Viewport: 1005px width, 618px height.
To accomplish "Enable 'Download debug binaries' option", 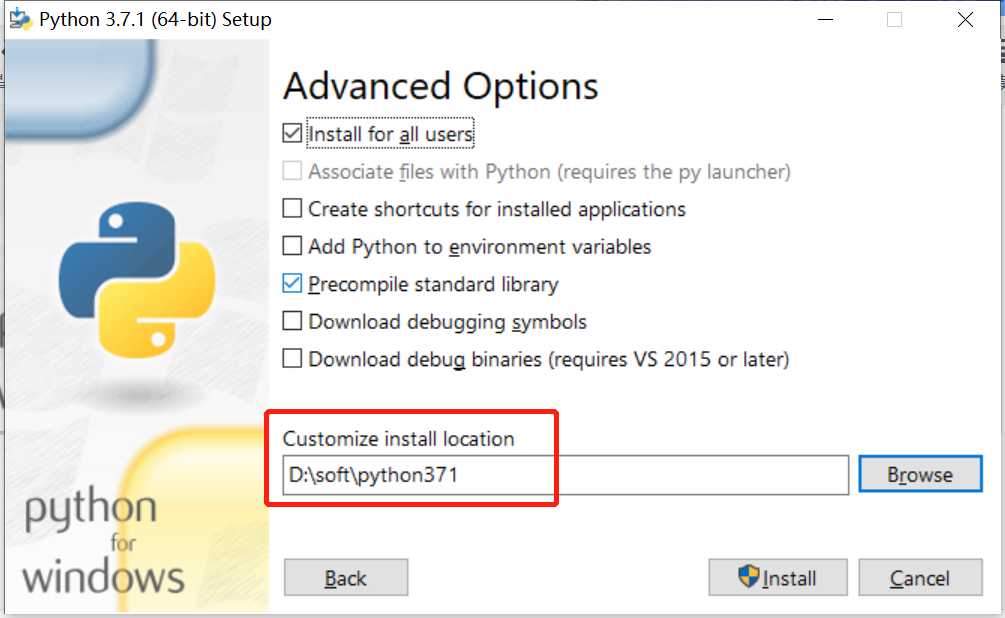I will pos(293,359).
